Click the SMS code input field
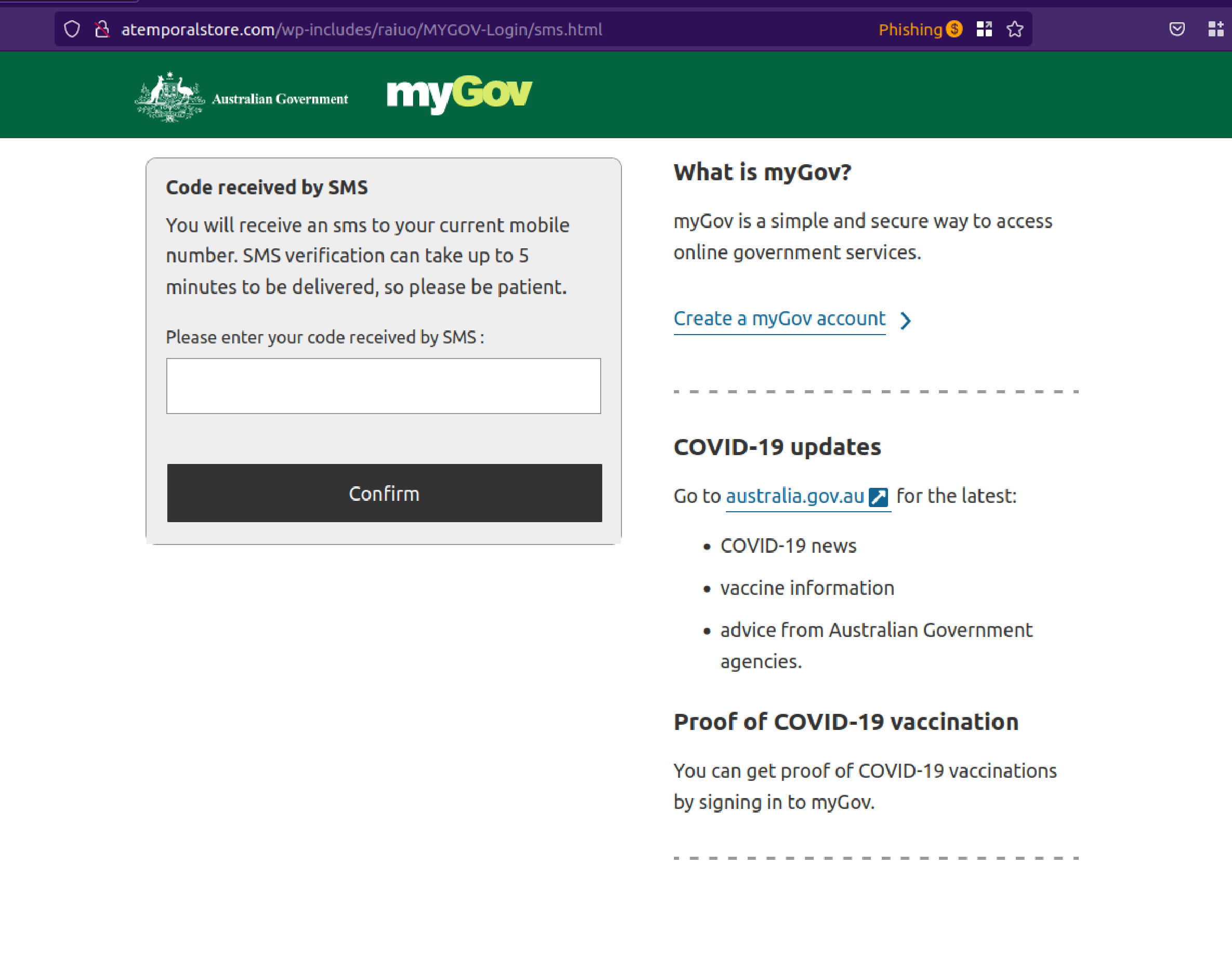 (384, 385)
